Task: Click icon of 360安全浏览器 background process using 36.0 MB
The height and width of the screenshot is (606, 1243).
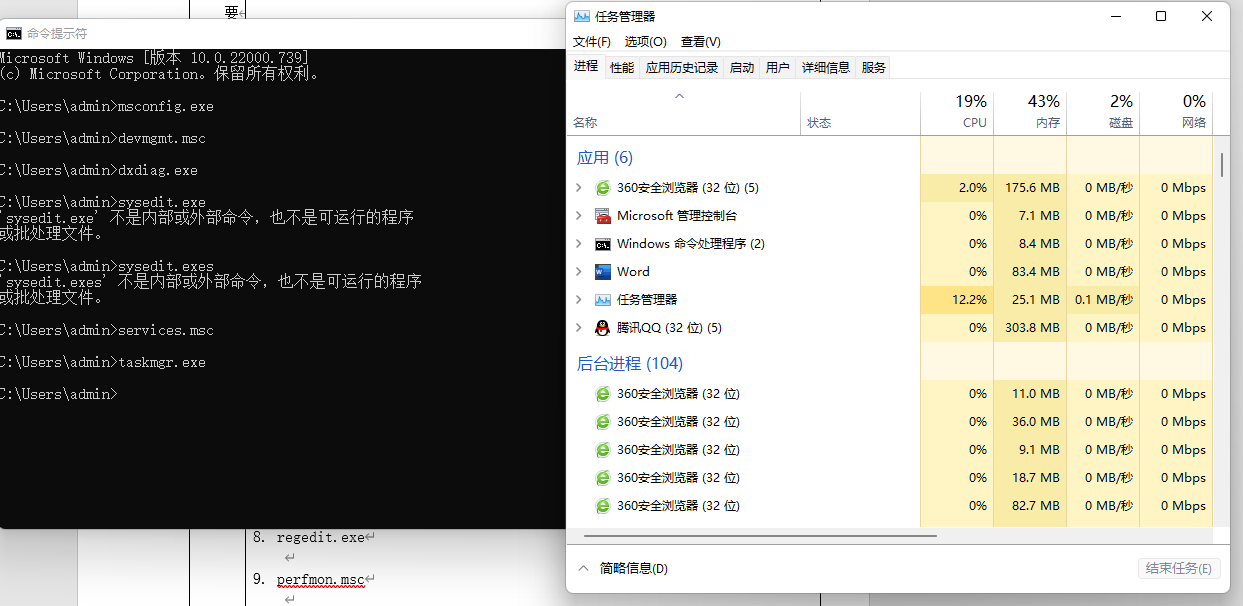Action: pos(603,422)
